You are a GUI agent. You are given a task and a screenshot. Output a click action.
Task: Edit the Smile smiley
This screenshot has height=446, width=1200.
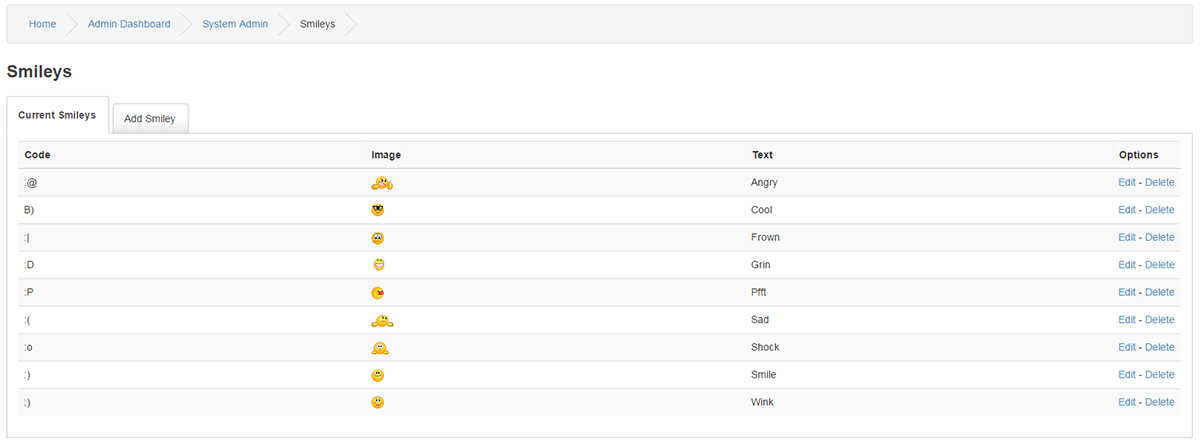(1127, 375)
